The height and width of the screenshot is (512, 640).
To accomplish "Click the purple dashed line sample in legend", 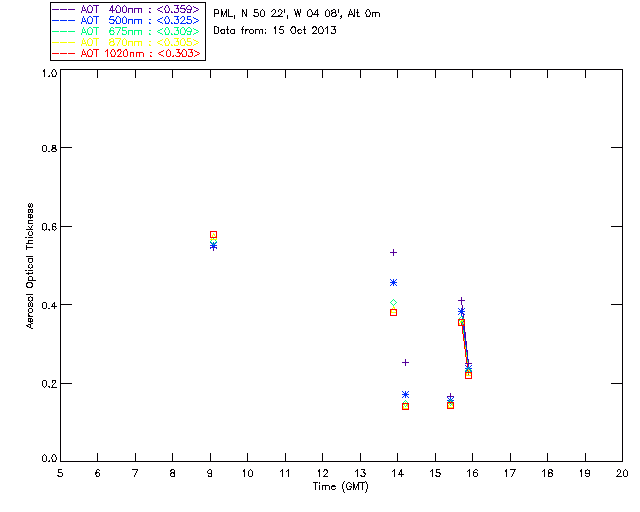I will pyautogui.click(x=64, y=9).
